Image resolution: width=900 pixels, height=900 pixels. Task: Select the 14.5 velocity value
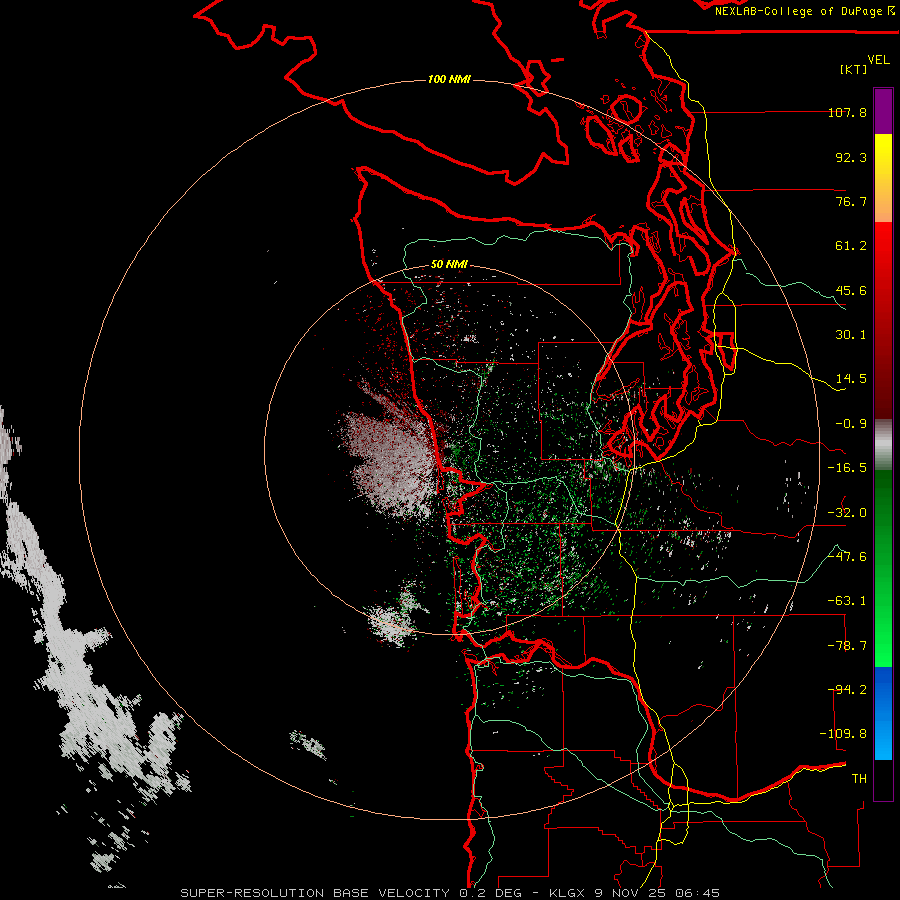tap(851, 379)
